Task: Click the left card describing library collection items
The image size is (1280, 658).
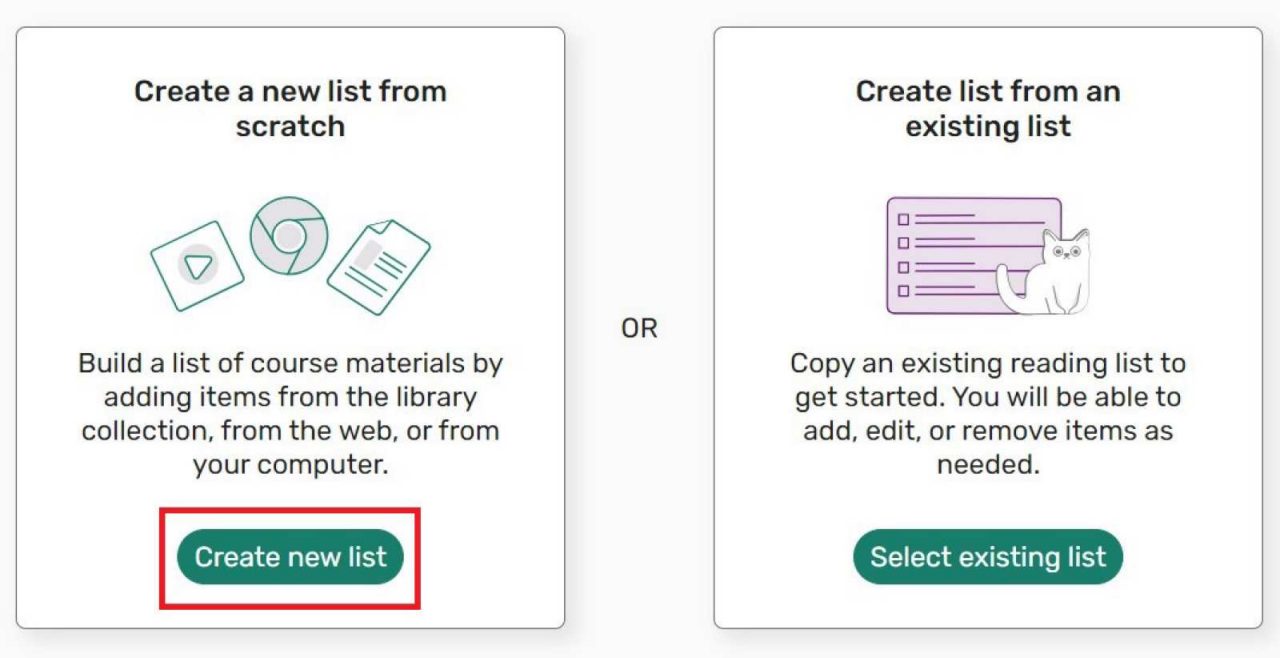Action: coord(289,330)
